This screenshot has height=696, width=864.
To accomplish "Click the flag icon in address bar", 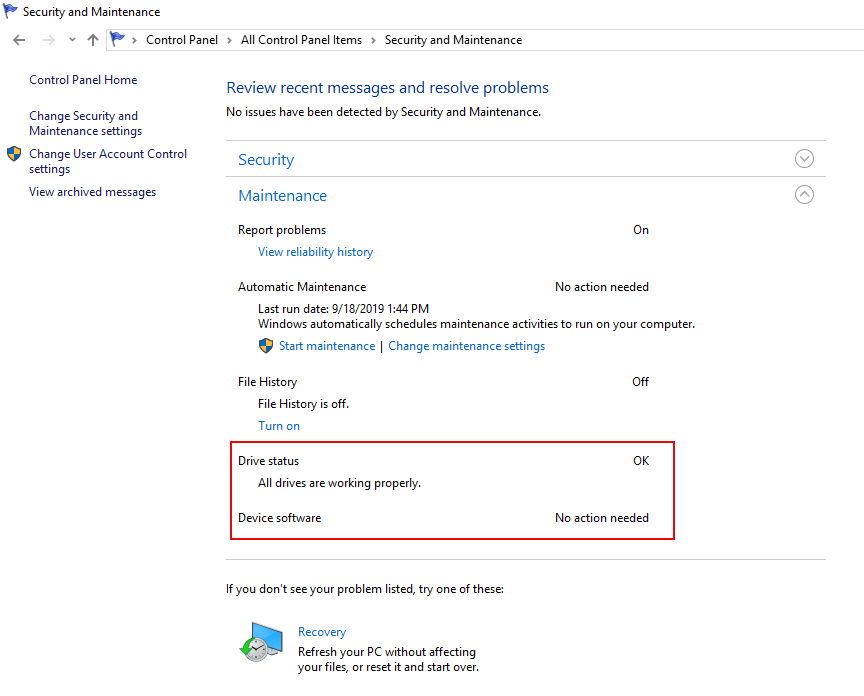I will [117, 39].
